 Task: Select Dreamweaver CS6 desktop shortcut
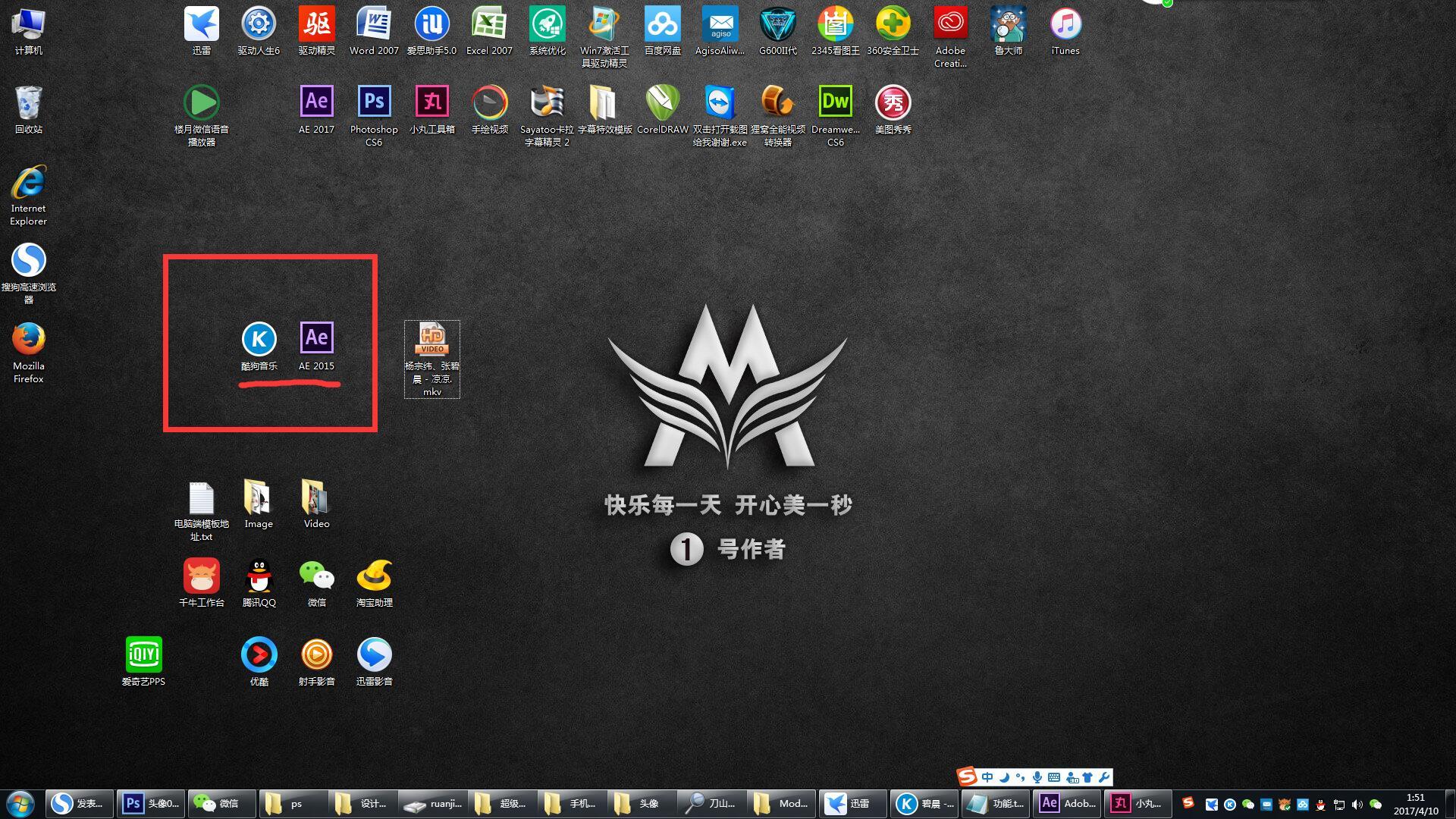coord(835,116)
